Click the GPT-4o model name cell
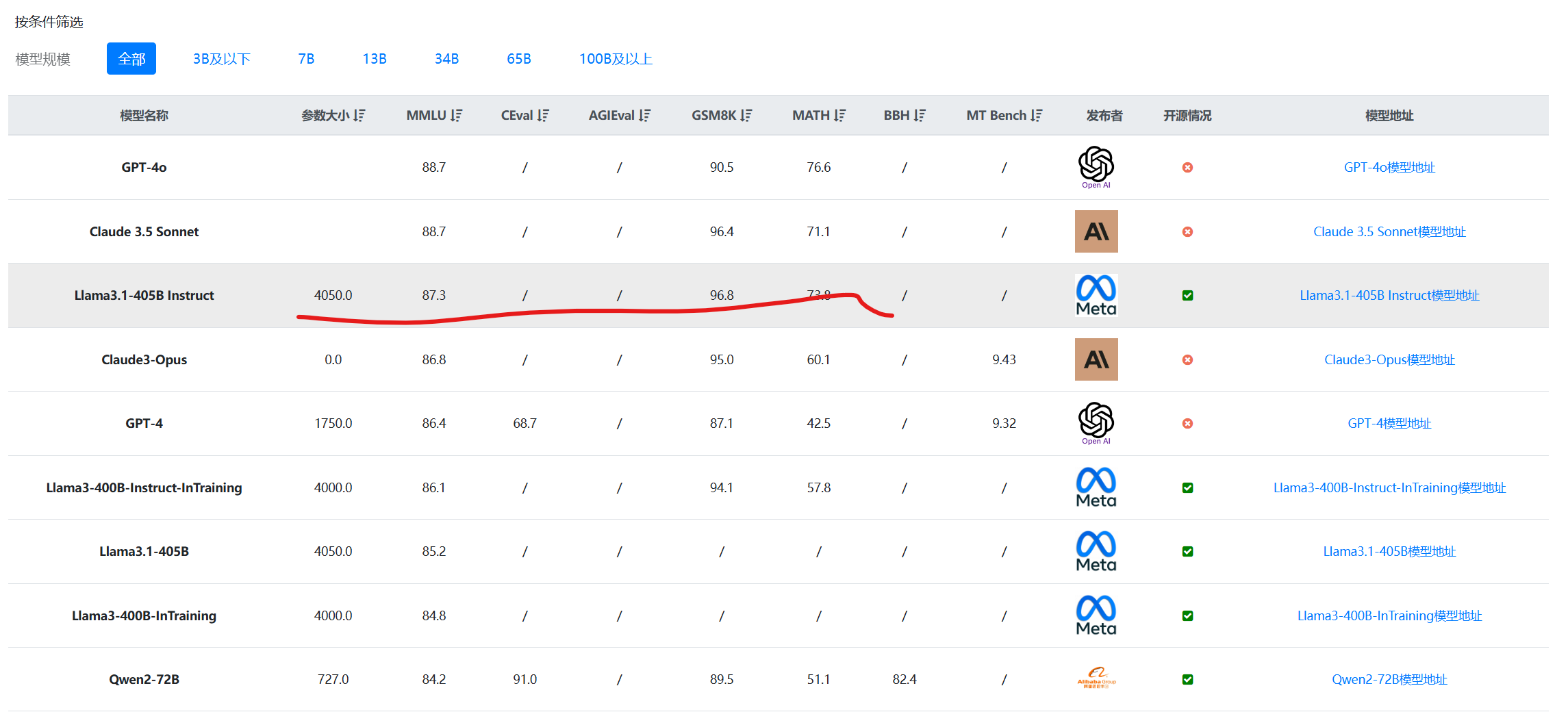Screen dimensions: 1568x712 click(144, 167)
